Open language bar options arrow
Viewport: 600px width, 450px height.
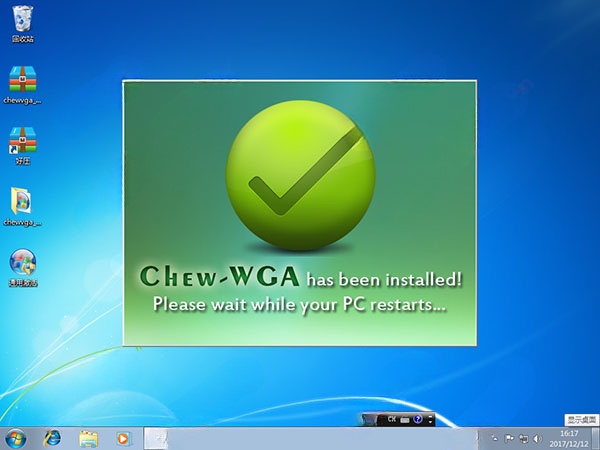[x=430, y=420]
